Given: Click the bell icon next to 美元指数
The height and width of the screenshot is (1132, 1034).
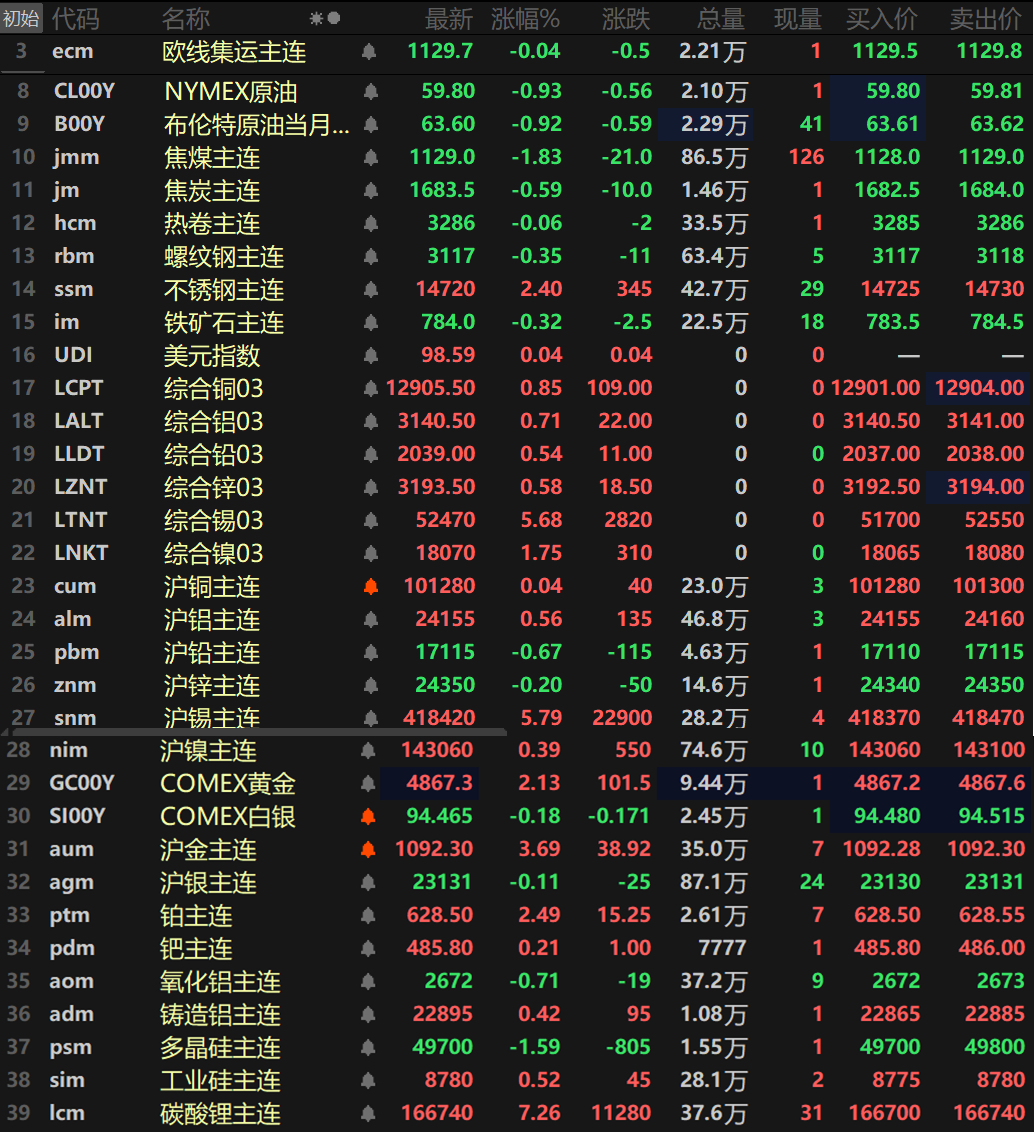Looking at the screenshot, I should point(371,355).
